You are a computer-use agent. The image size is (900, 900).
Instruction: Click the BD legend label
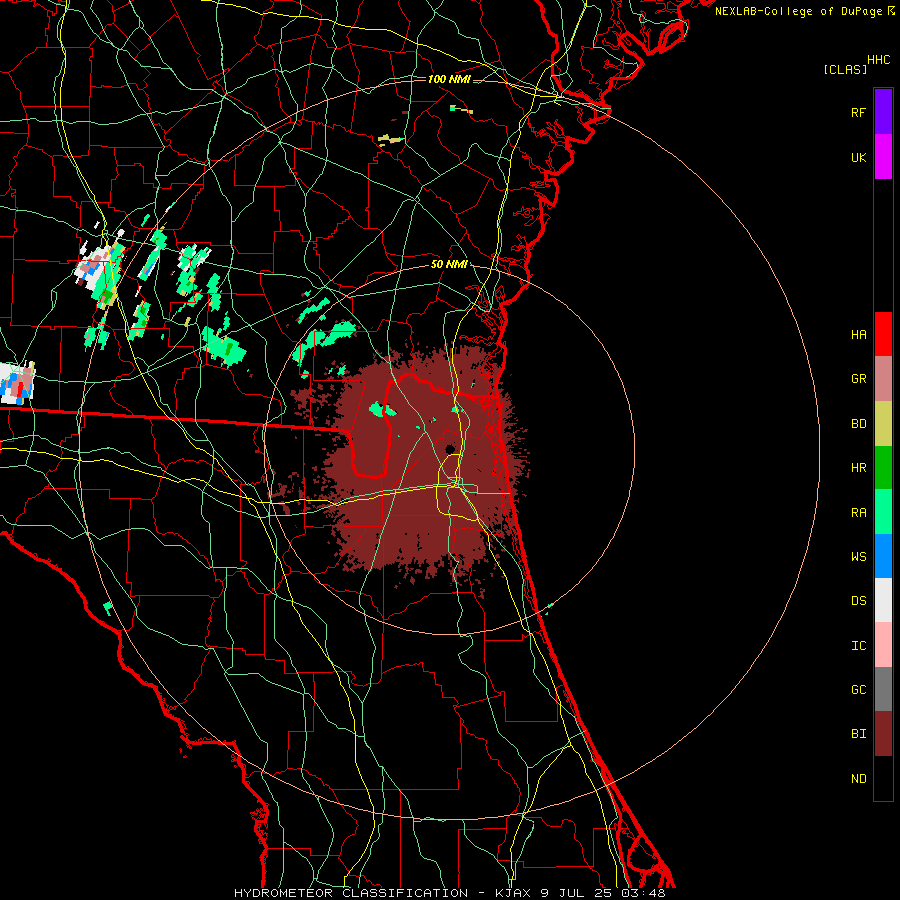(858, 423)
